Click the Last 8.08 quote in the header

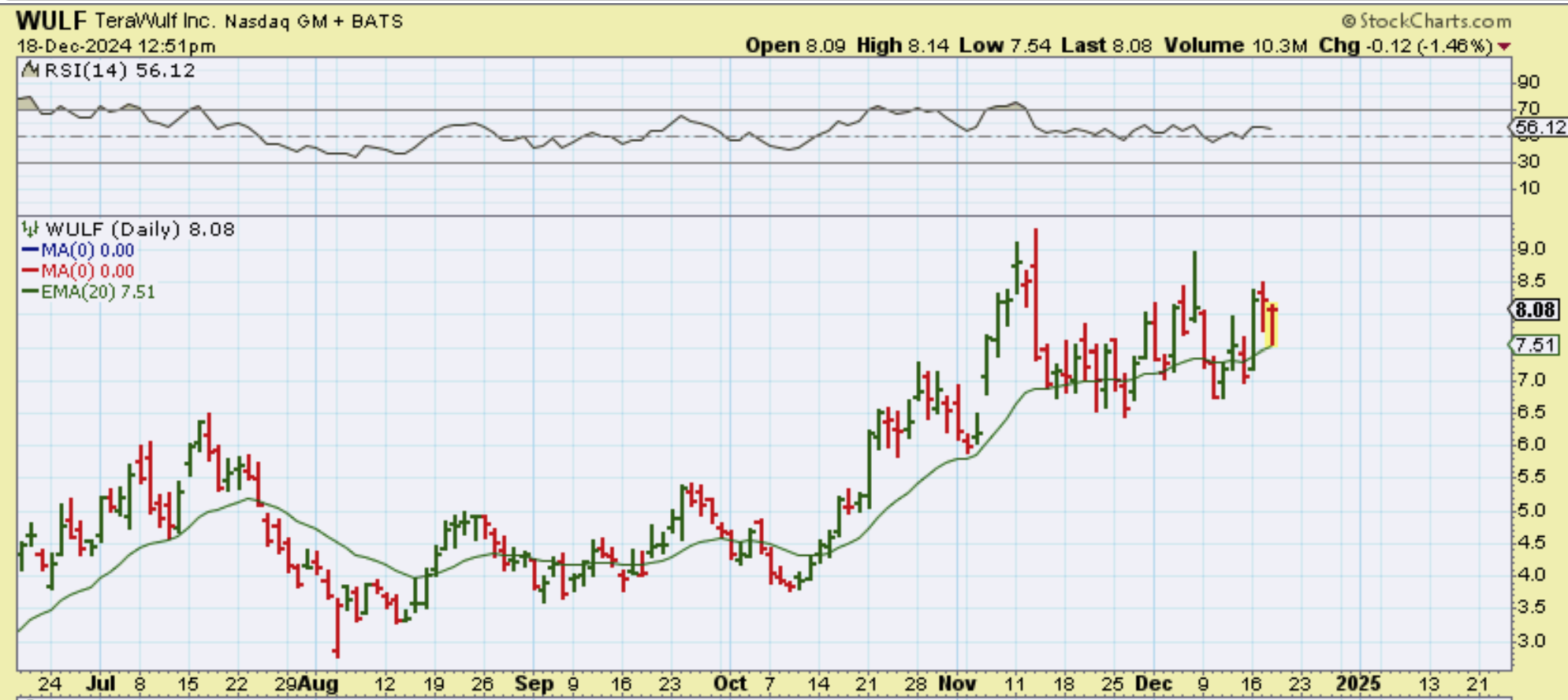1107,46
